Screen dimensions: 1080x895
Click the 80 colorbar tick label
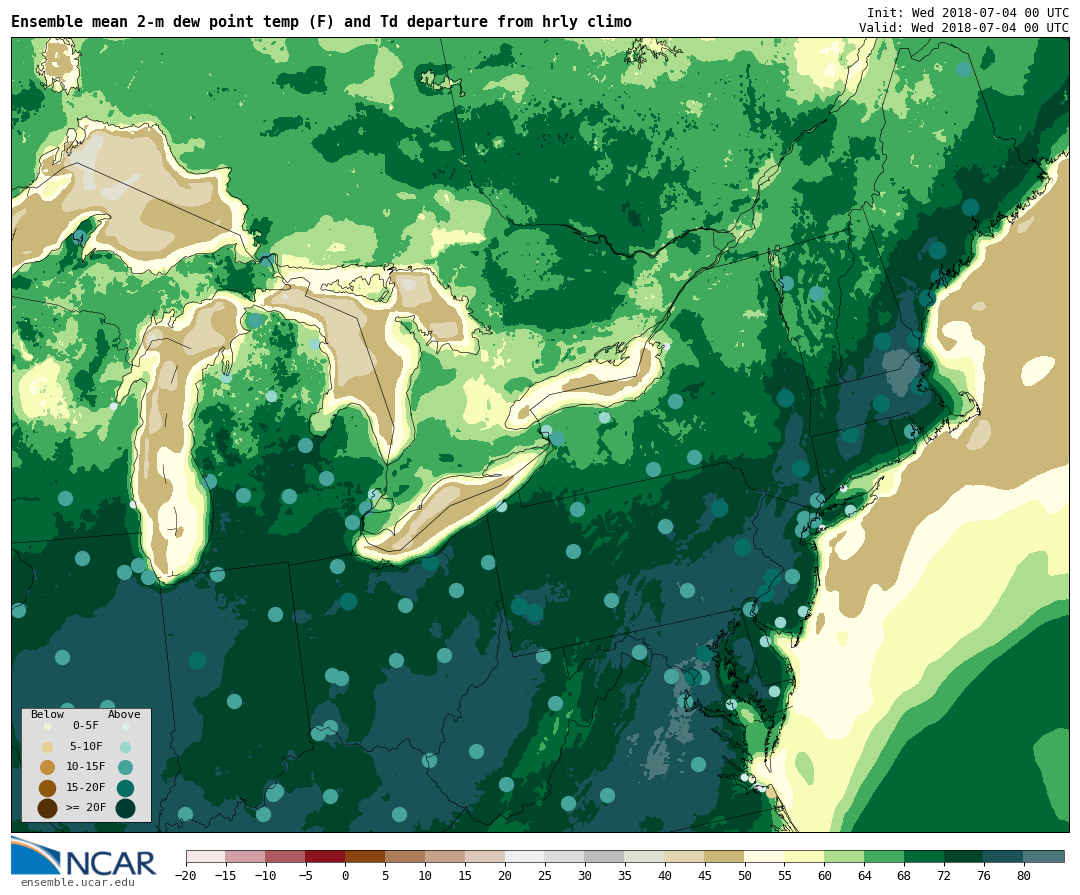[1024, 876]
